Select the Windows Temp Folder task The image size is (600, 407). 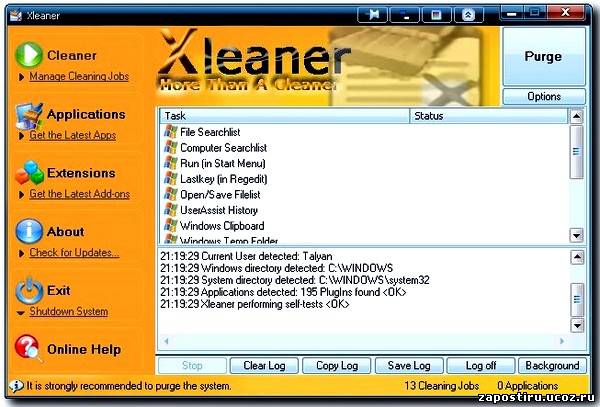(229, 240)
